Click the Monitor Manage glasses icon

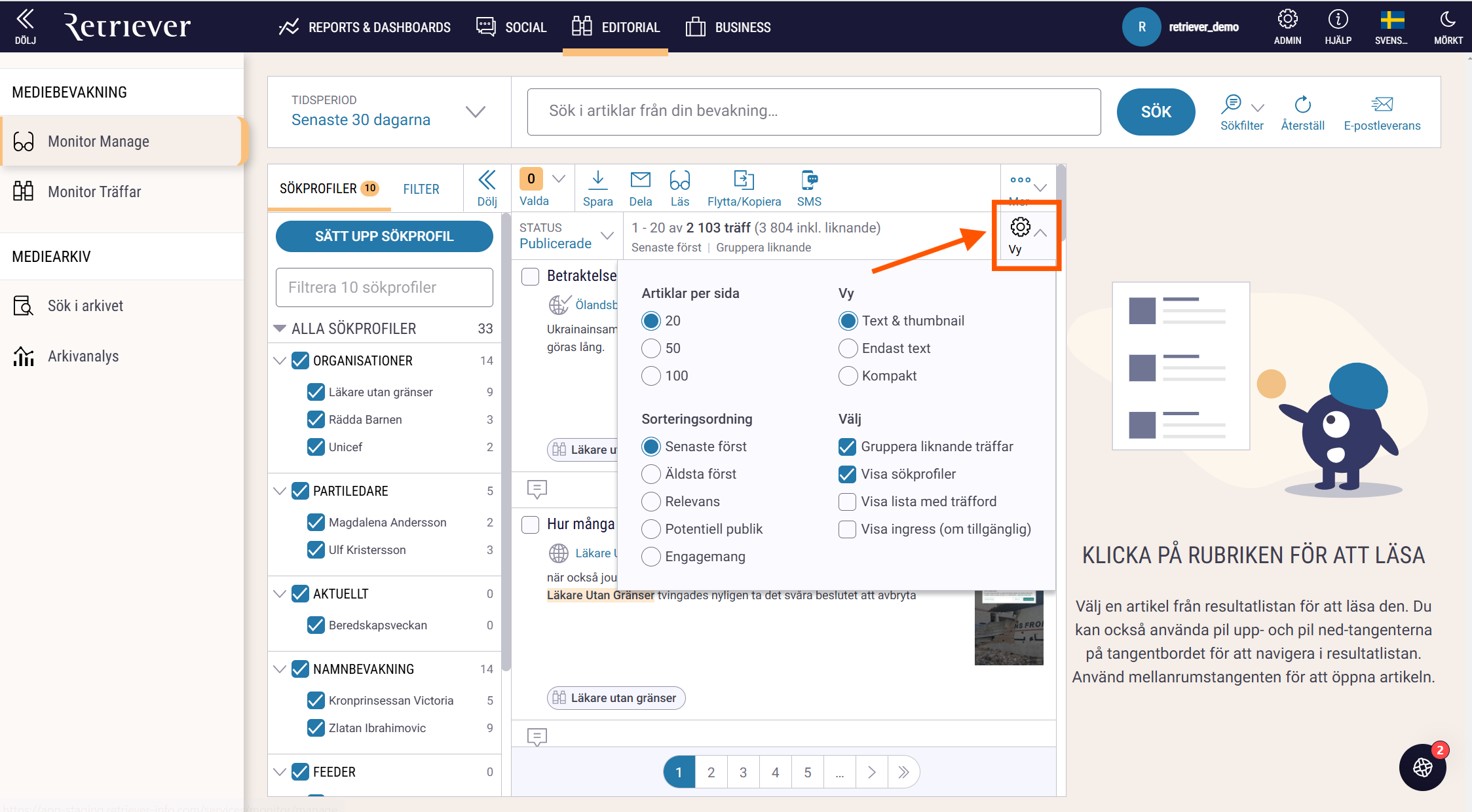point(24,141)
